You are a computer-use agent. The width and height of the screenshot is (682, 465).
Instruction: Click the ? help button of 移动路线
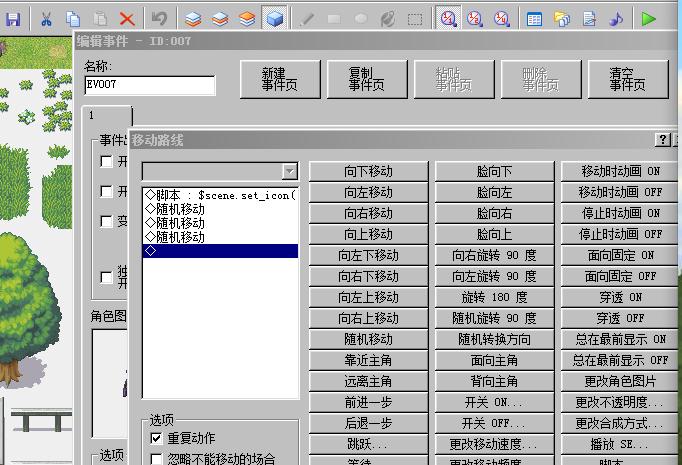[x=662, y=140]
